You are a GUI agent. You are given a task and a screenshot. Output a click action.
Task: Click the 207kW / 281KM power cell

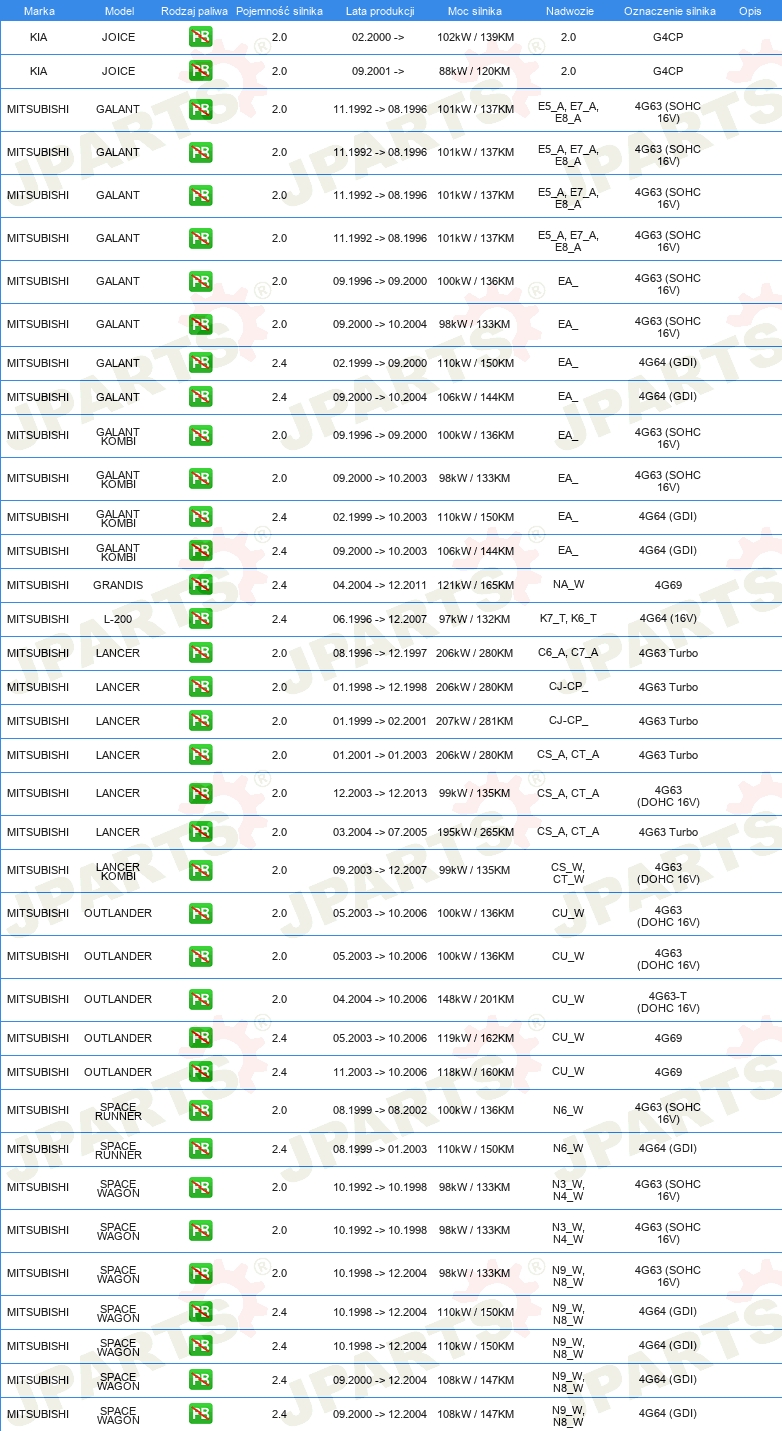click(x=475, y=721)
